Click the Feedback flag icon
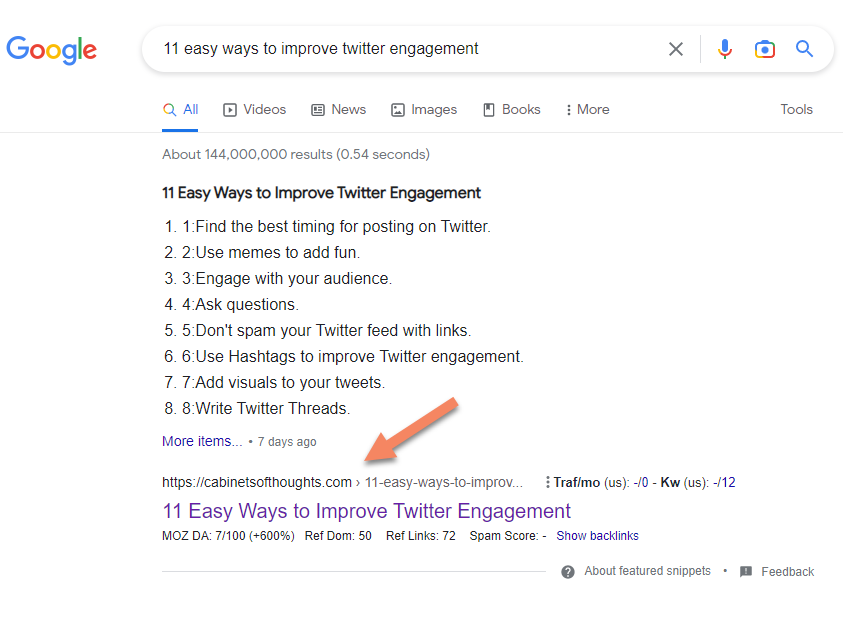843x625 pixels. click(746, 571)
